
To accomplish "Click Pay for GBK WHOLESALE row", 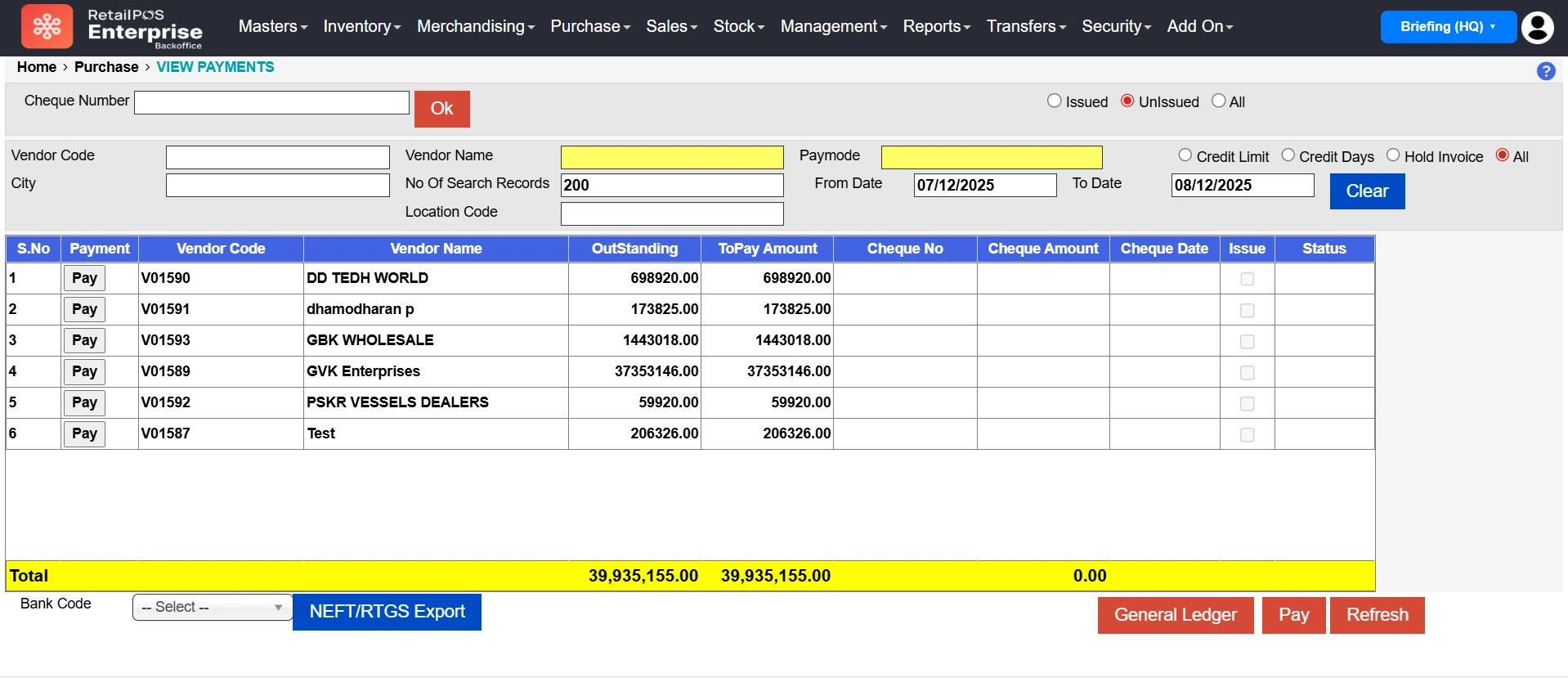I will (84, 340).
